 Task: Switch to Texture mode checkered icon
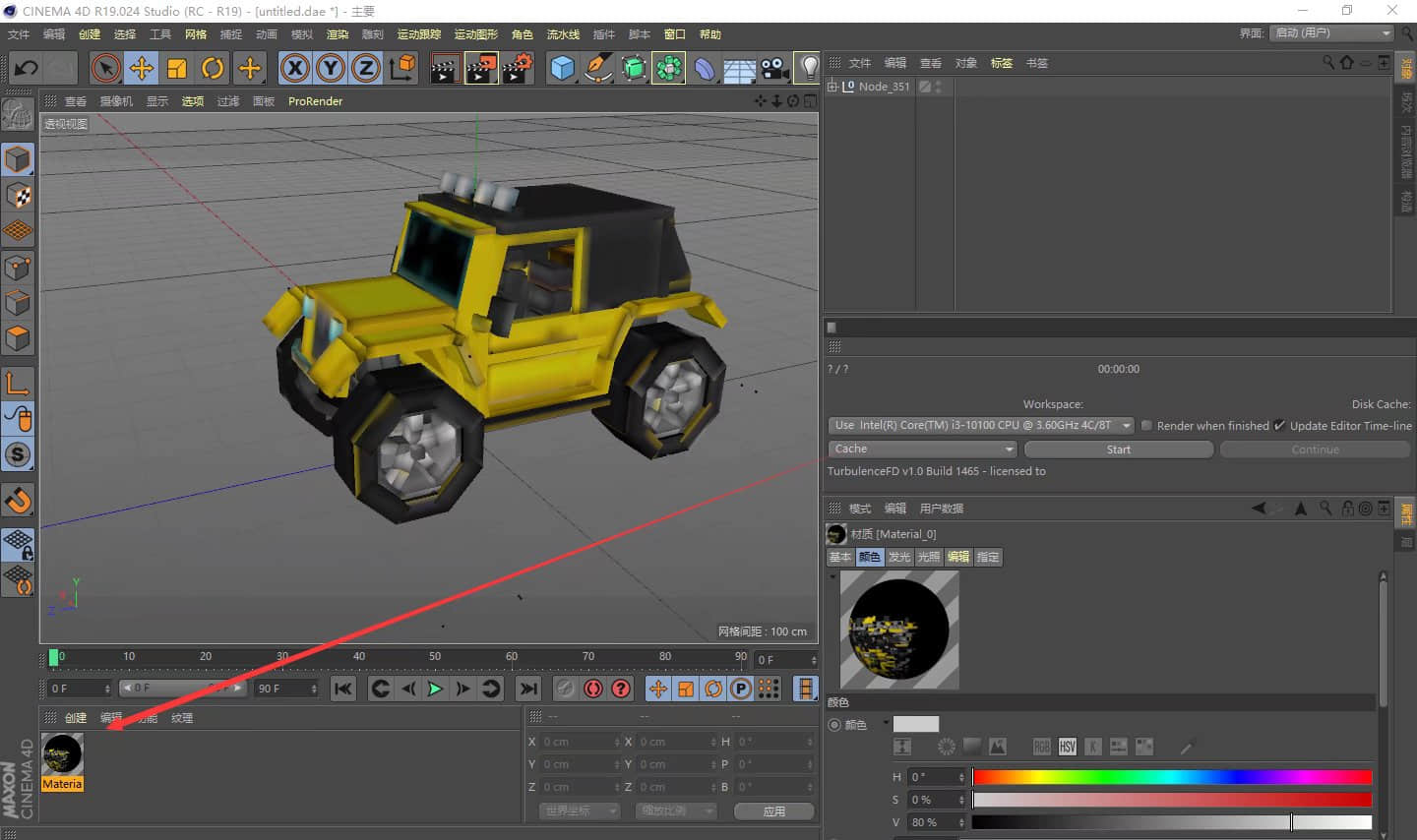pyautogui.click(x=18, y=196)
